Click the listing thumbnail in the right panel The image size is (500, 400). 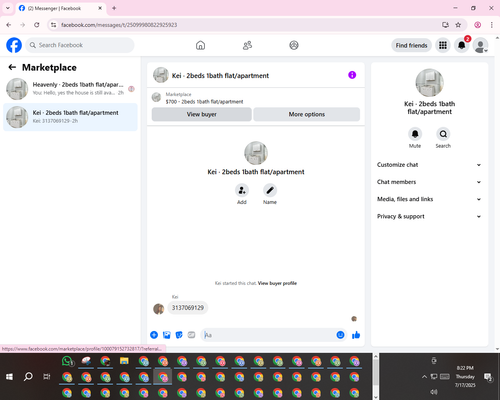429,83
